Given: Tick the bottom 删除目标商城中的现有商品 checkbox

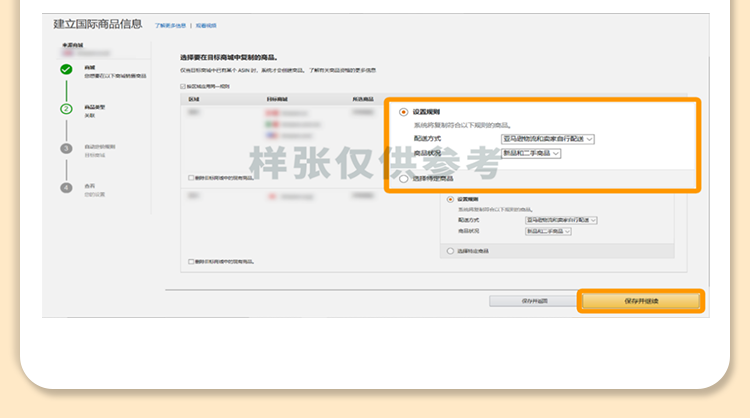Looking at the screenshot, I should pos(191,261).
